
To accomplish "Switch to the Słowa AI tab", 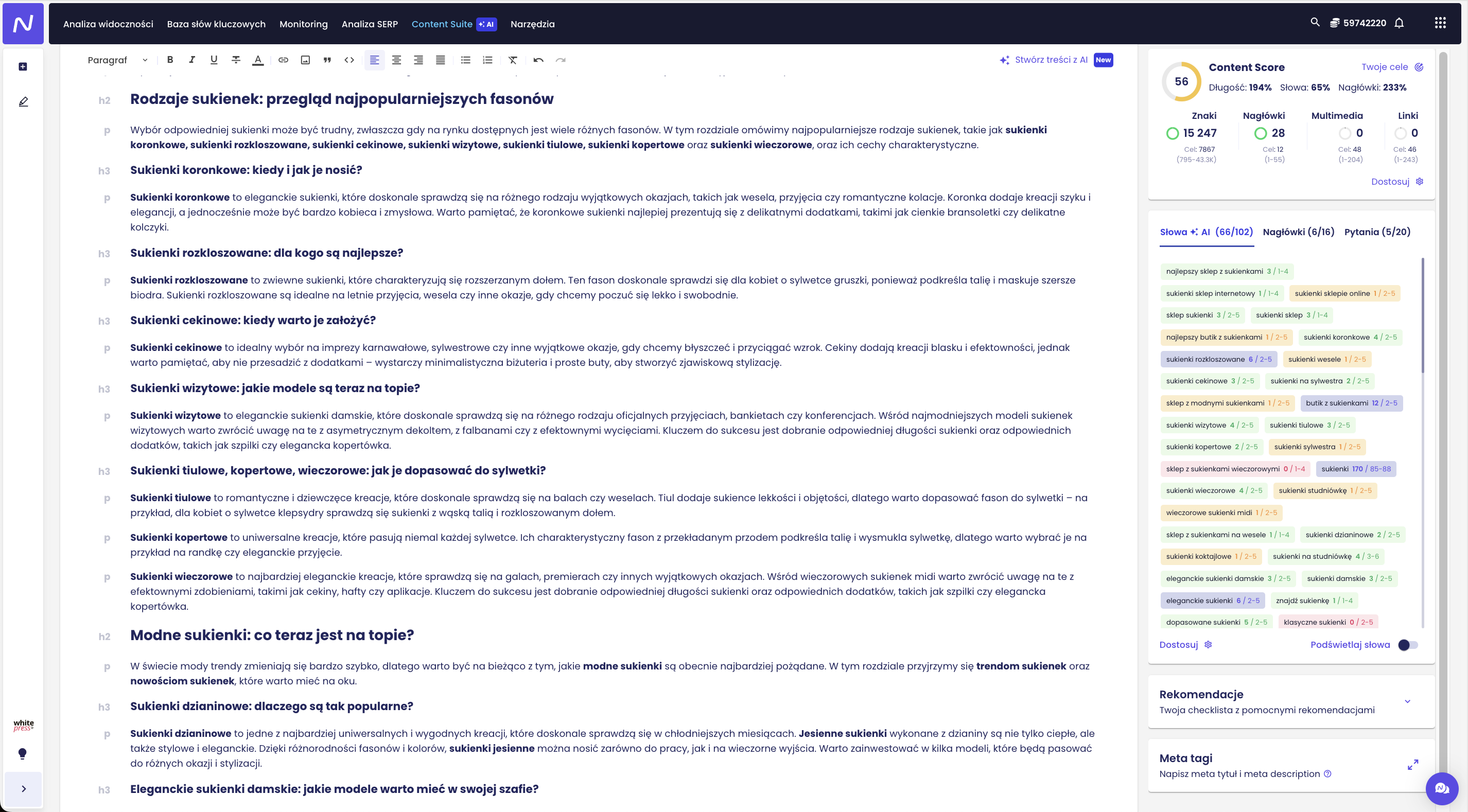I will pos(1207,232).
